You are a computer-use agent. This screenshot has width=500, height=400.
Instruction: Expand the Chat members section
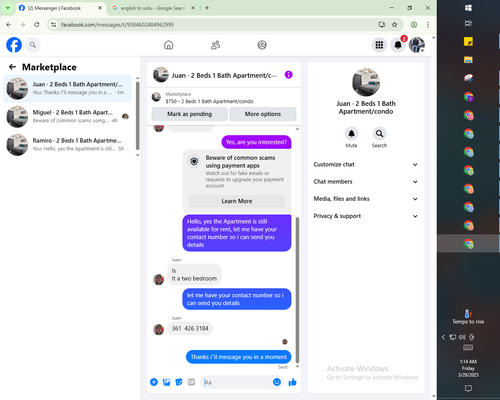(366, 182)
